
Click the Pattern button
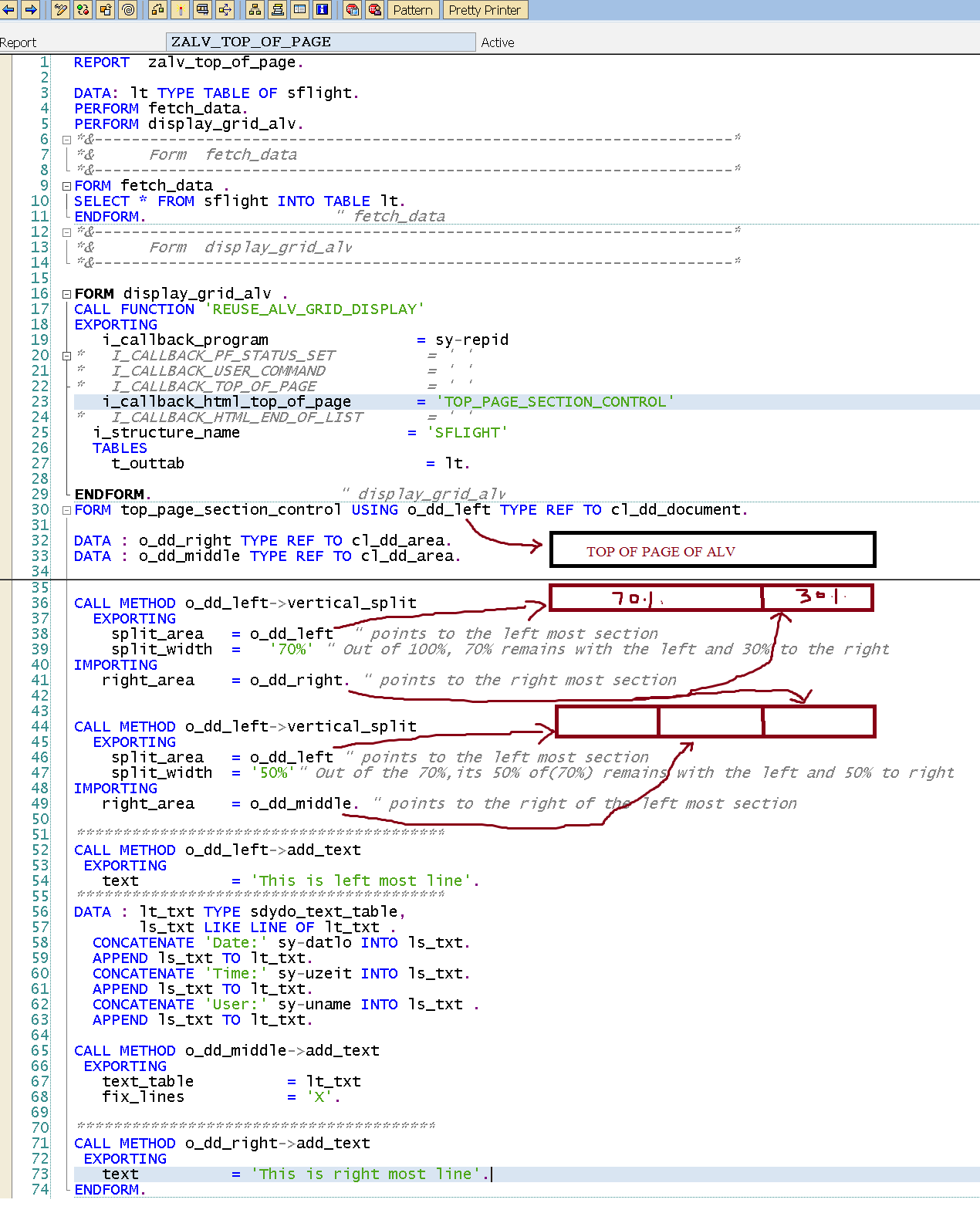pos(413,10)
